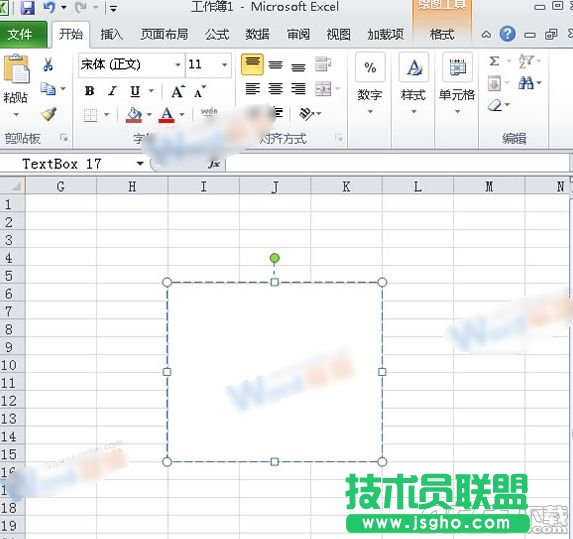The width and height of the screenshot is (573, 539).
Task: Switch to the 视图 View tab
Action: pyautogui.click(x=338, y=35)
